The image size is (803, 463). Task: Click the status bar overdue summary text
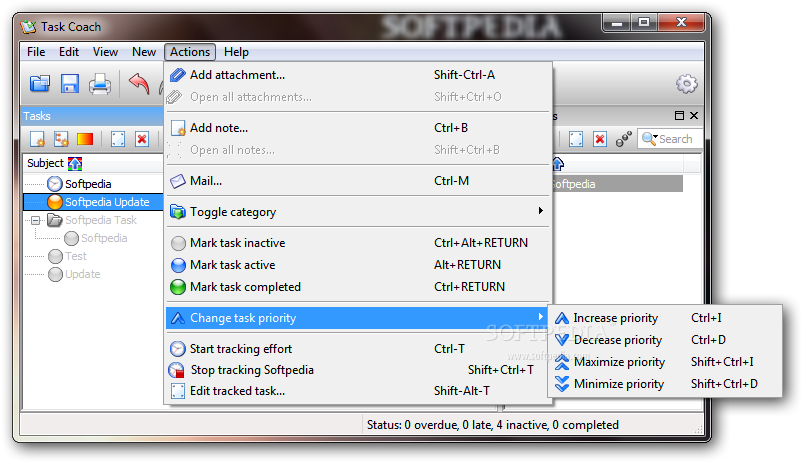click(x=492, y=425)
